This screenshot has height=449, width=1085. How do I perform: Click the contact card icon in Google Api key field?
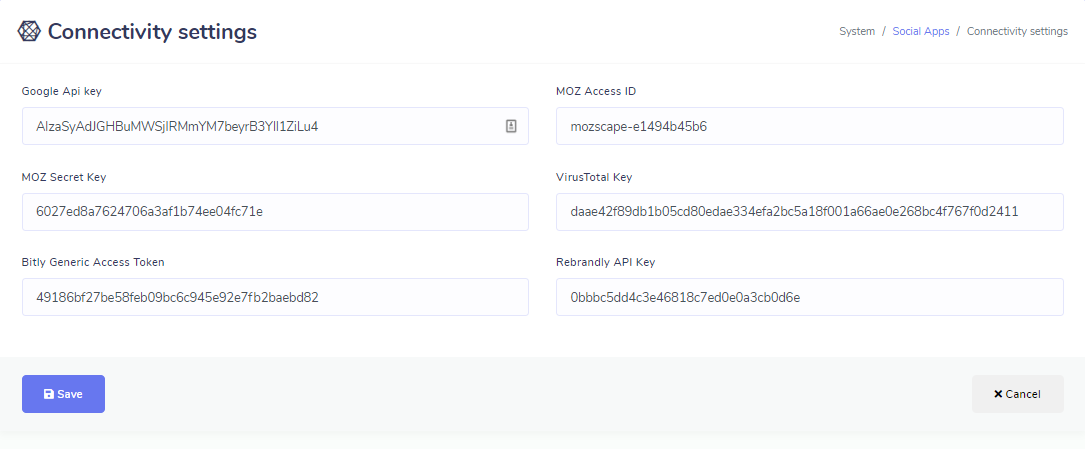click(x=511, y=126)
